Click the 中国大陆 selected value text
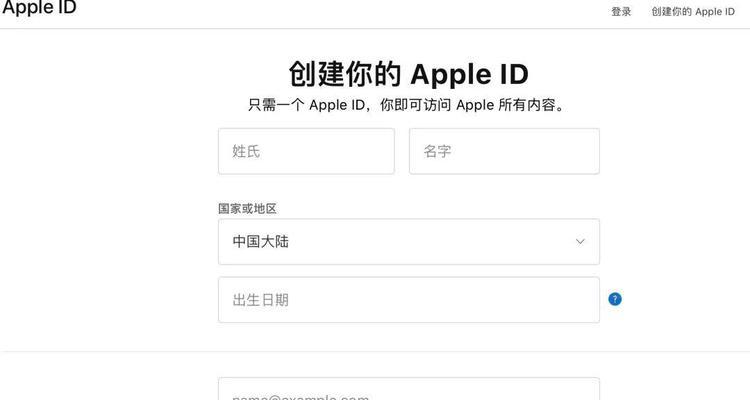Image resolution: width=750 pixels, height=400 pixels. coord(261,242)
